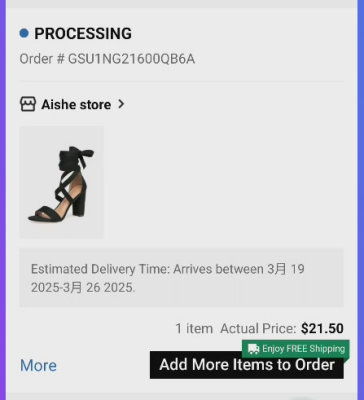364x400 pixels.
Task: Click the Order # label prefix
Action: pos(42,59)
